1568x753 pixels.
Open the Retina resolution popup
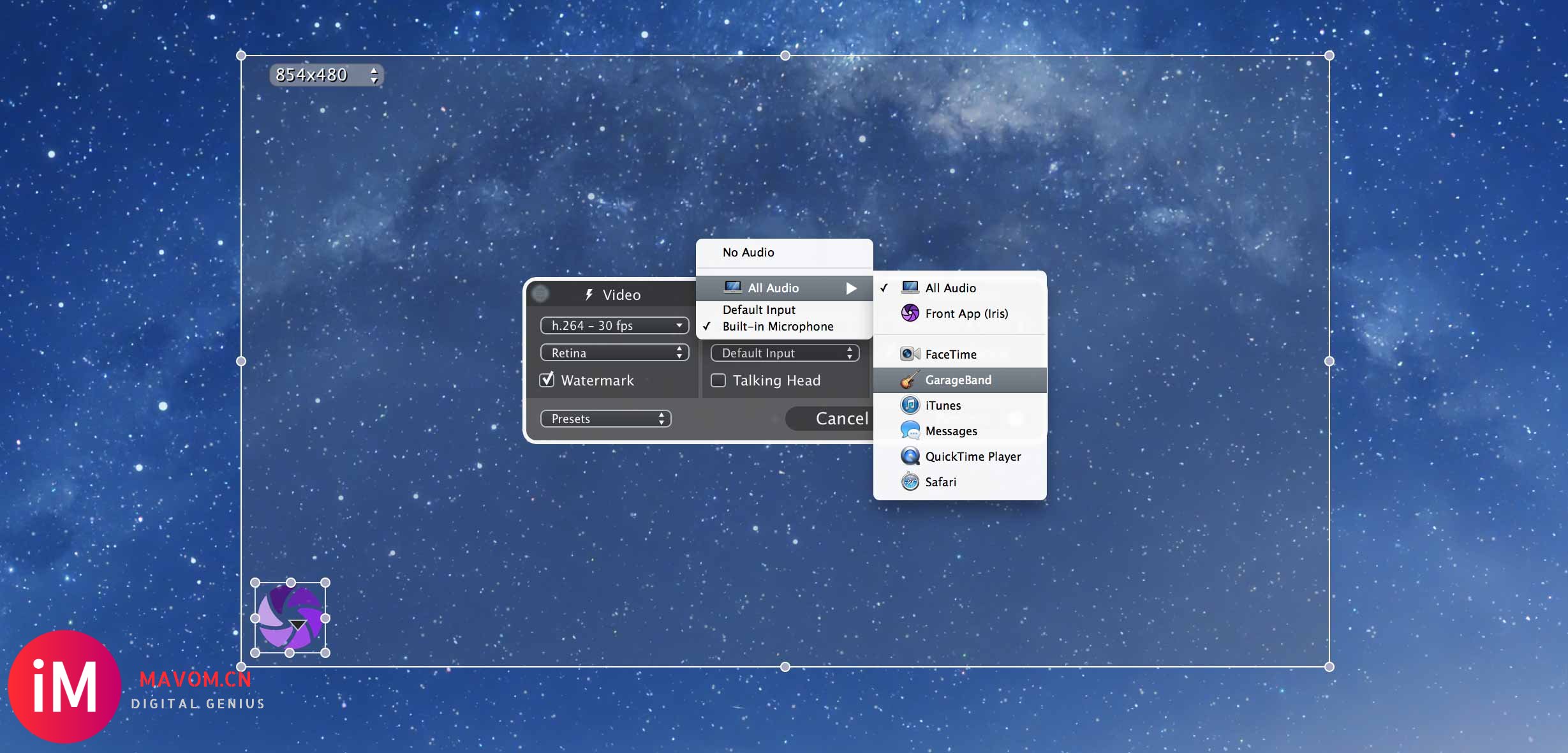pyautogui.click(x=614, y=353)
